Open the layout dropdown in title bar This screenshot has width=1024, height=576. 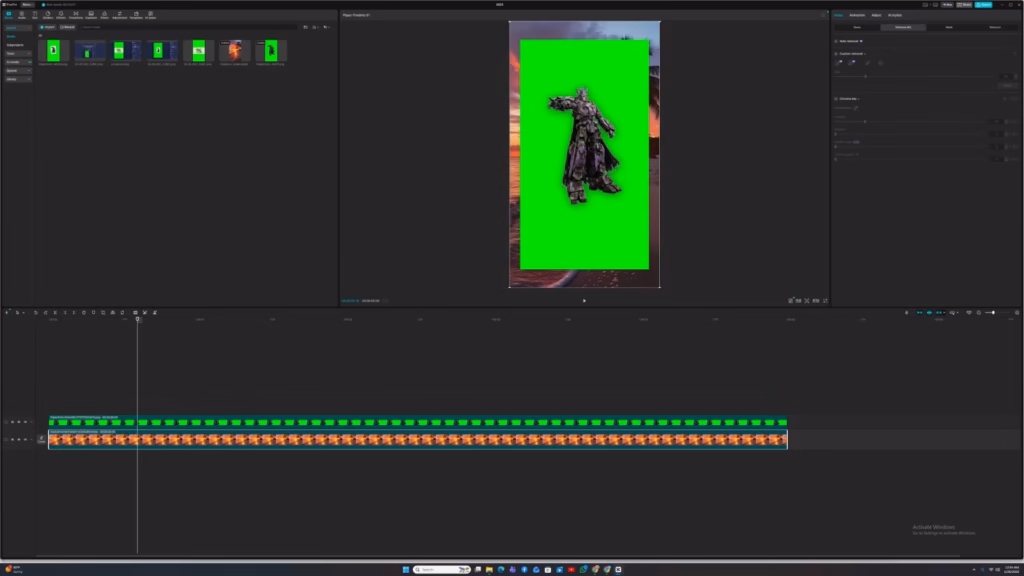926,5
